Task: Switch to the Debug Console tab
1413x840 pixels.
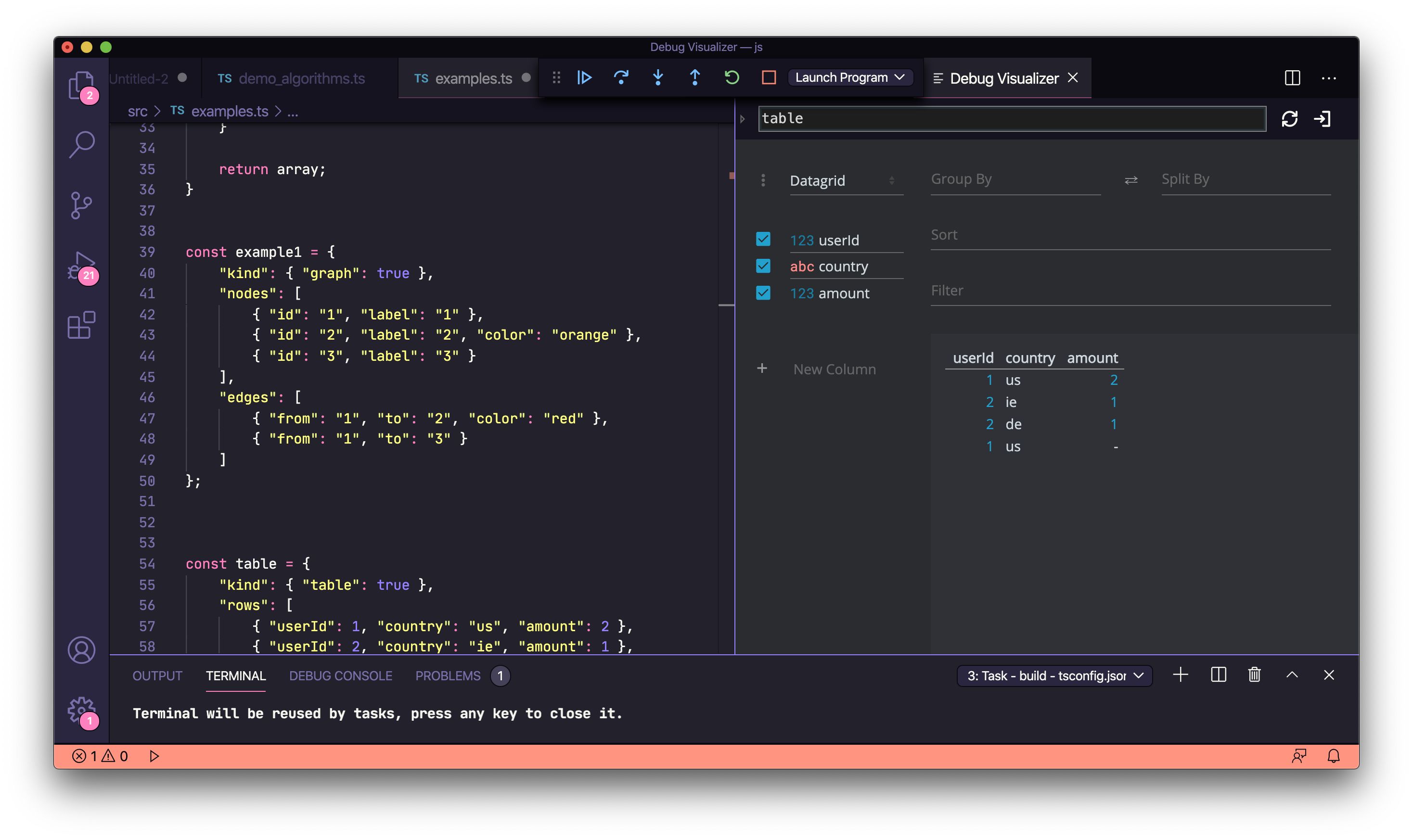Action: pyautogui.click(x=340, y=675)
